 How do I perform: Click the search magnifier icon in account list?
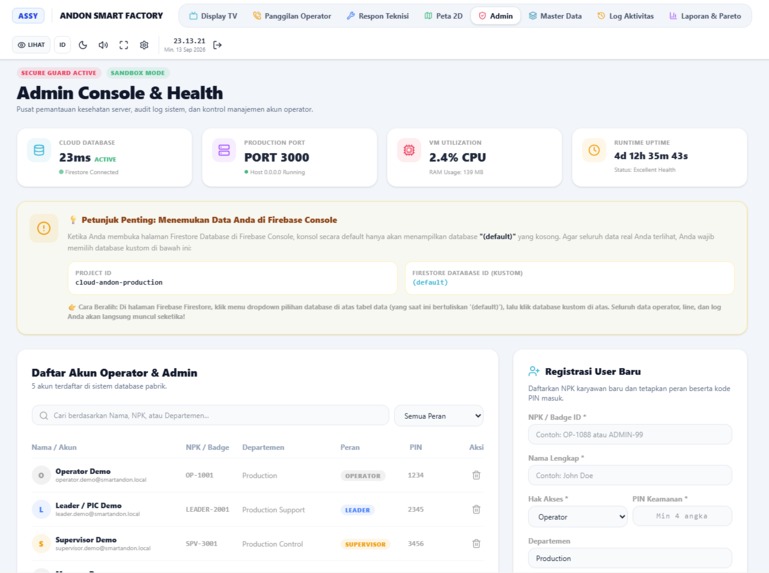[x=44, y=416]
